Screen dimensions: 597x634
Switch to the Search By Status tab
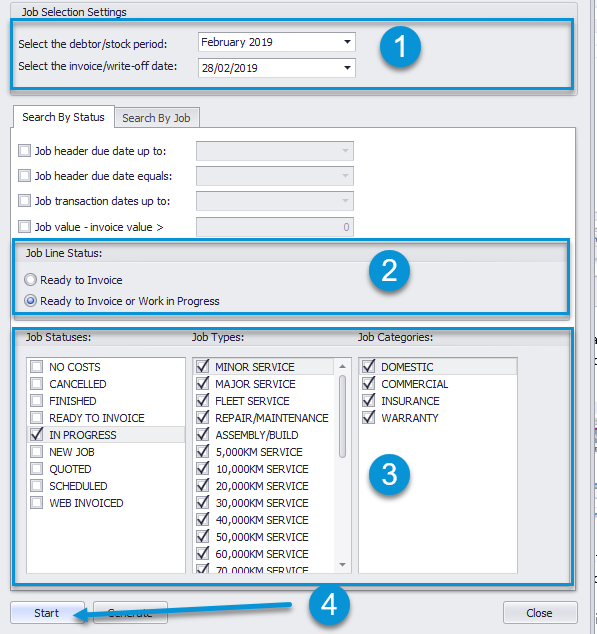click(64, 117)
